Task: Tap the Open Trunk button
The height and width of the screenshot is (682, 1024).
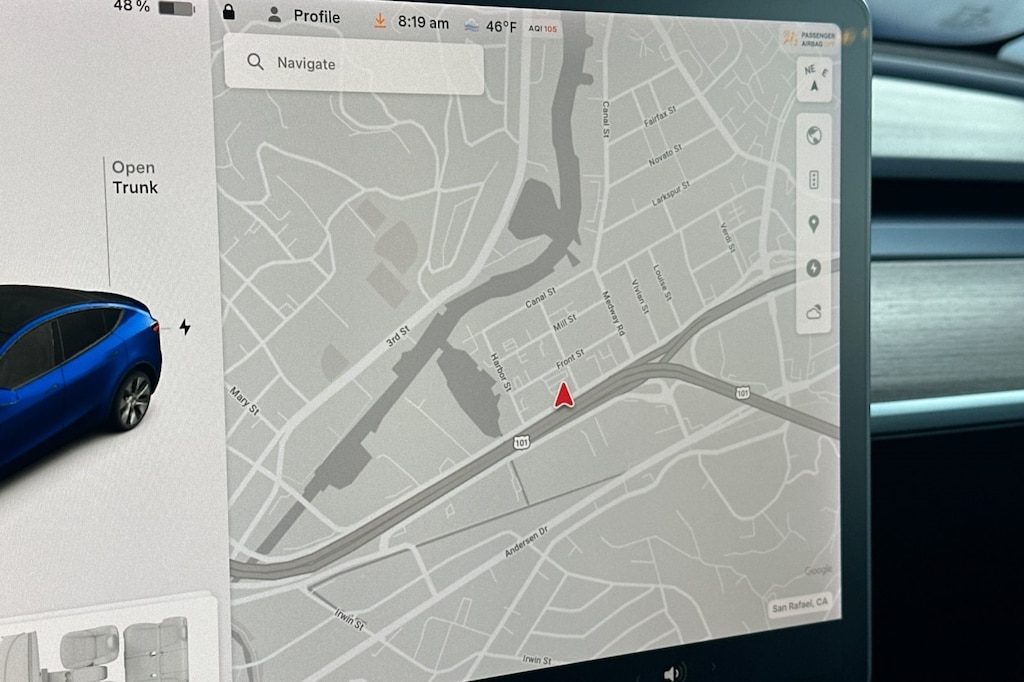Action: [x=135, y=178]
